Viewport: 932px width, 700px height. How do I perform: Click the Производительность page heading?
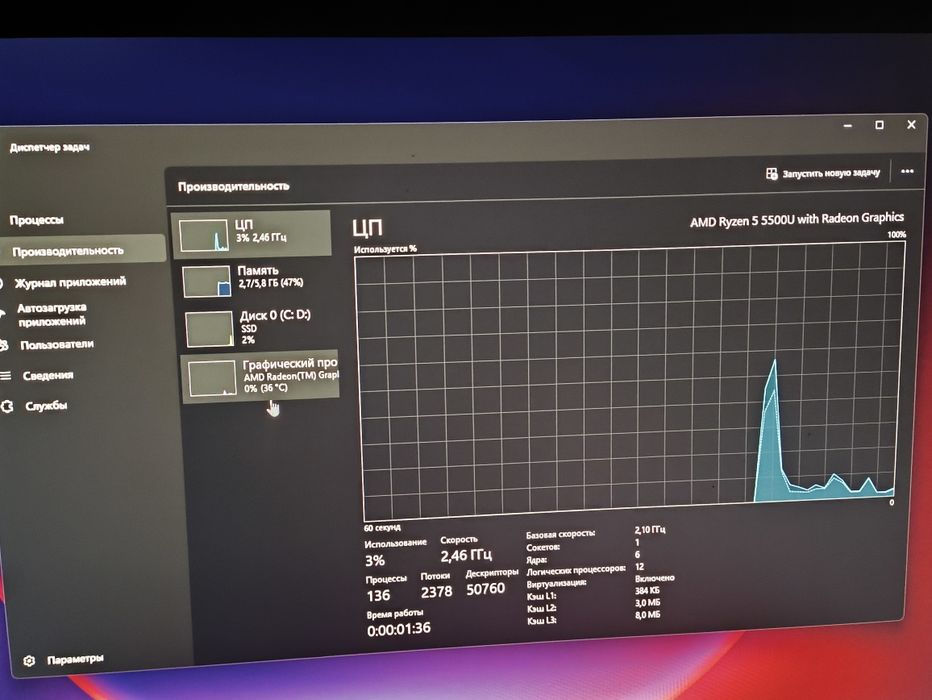pyautogui.click(x=234, y=186)
